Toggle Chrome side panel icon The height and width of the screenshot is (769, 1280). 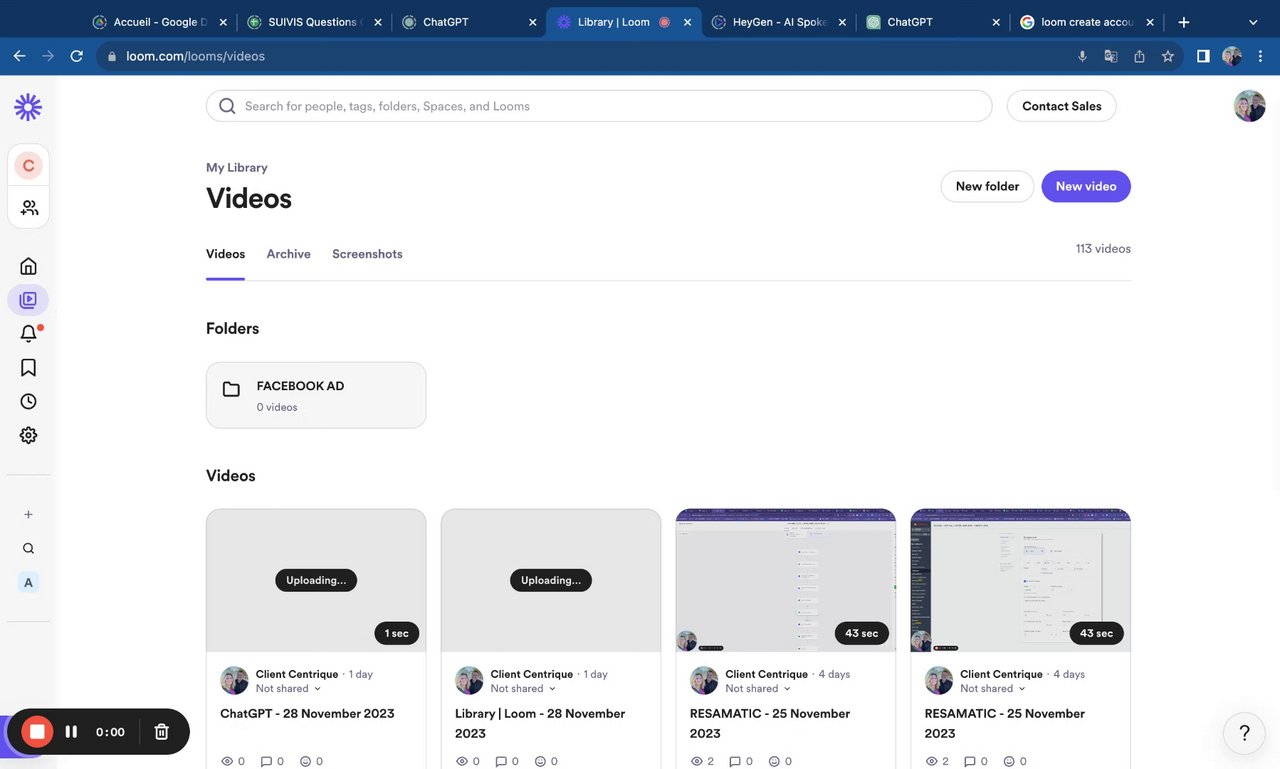click(x=1203, y=56)
